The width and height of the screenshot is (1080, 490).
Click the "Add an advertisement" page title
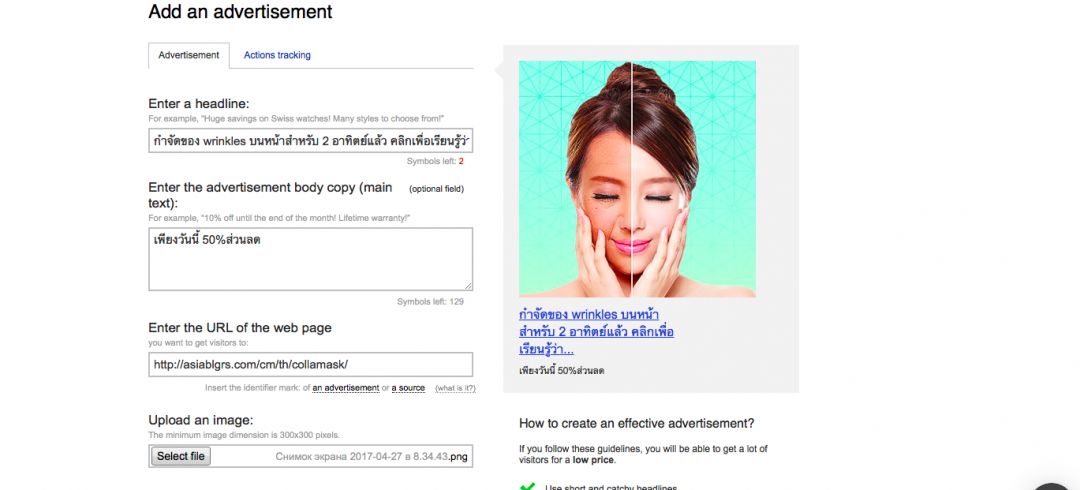pyautogui.click(x=240, y=12)
